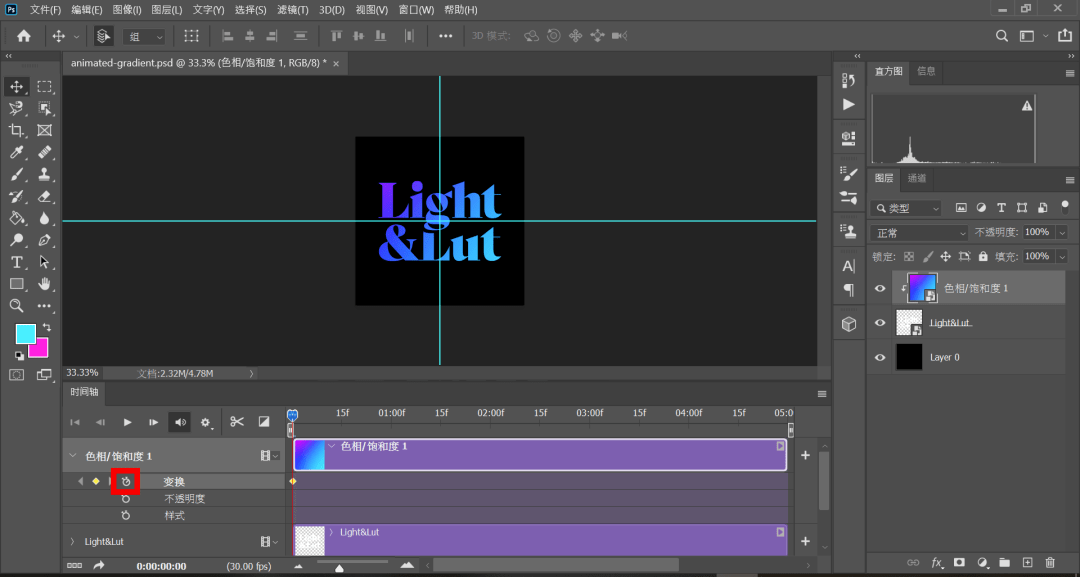The width and height of the screenshot is (1080, 577).
Task: Click the scissors split-clip icon in timeline
Action: 237,421
